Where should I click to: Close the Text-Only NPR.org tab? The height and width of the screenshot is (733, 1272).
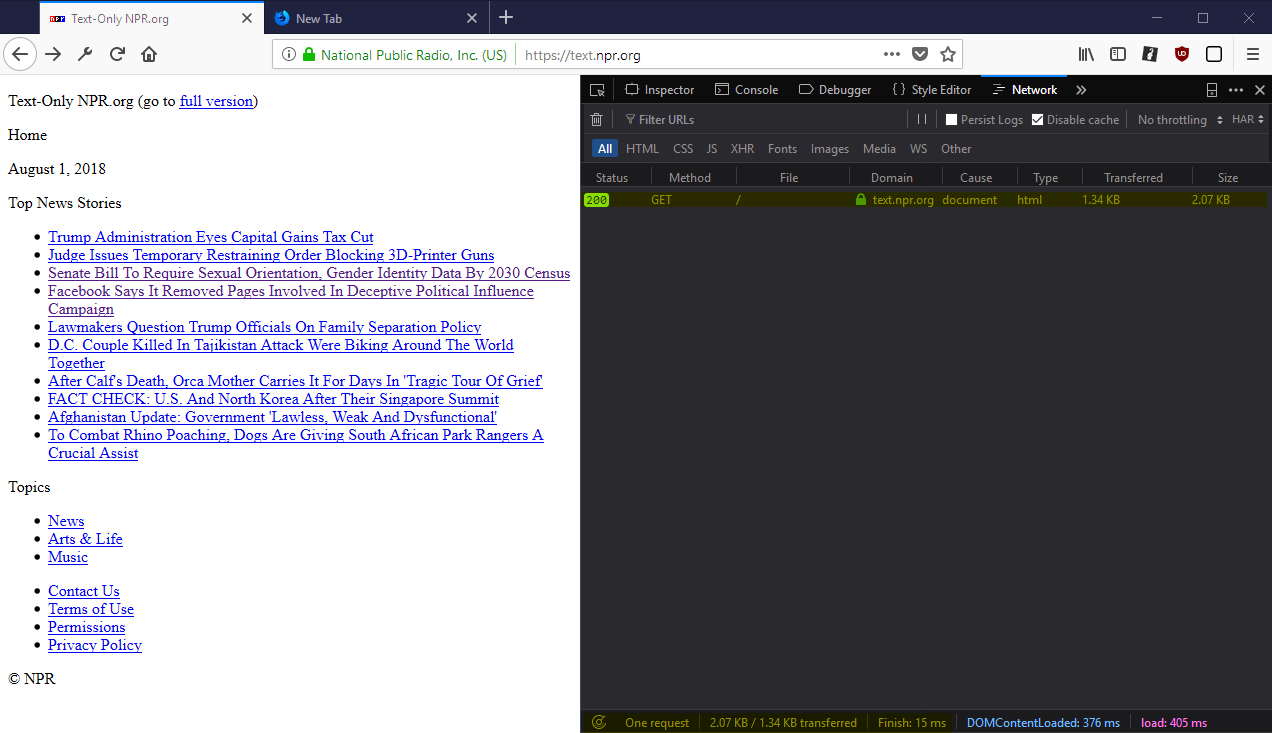coord(247,18)
